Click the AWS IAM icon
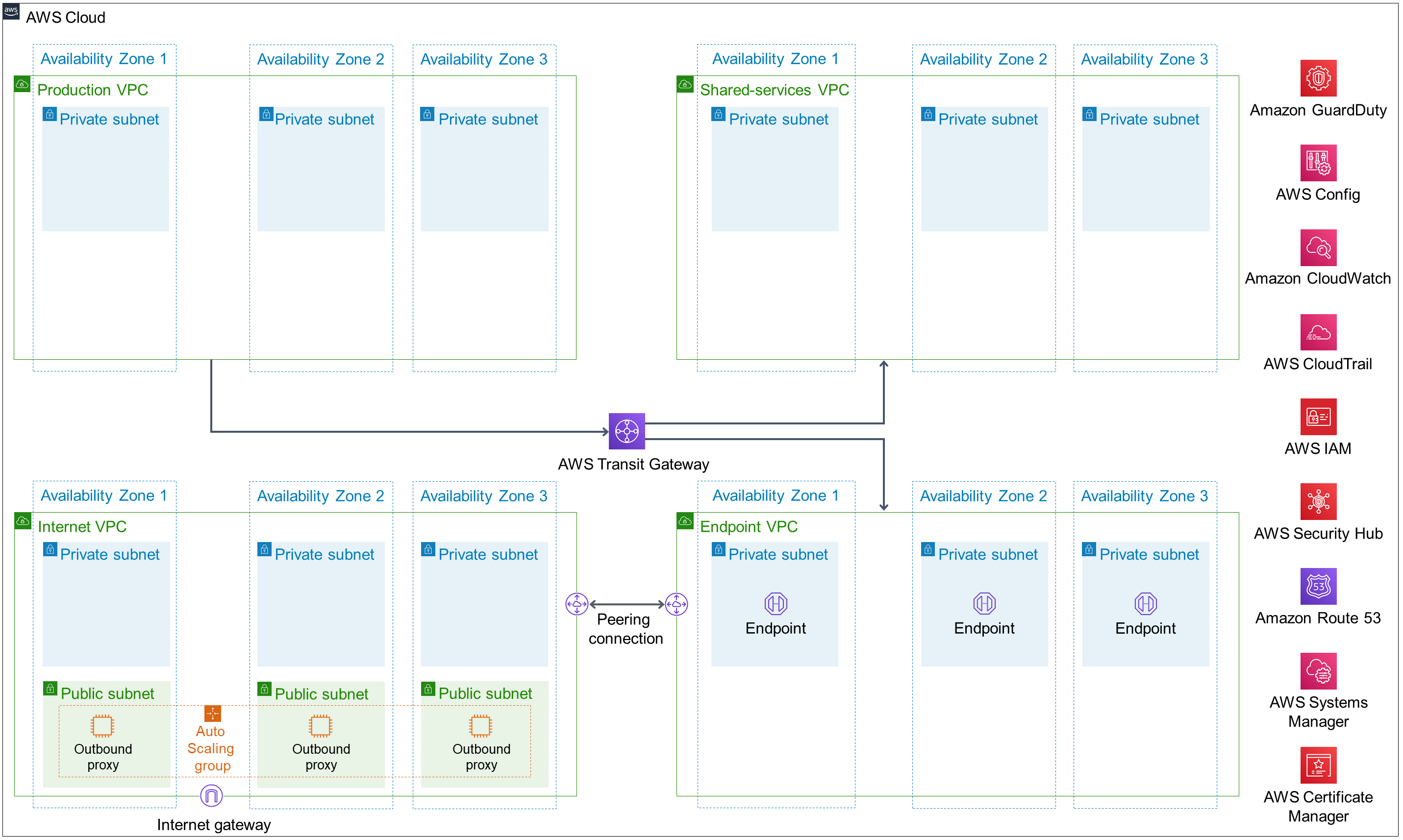The height and width of the screenshot is (840, 1403). [x=1318, y=417]
